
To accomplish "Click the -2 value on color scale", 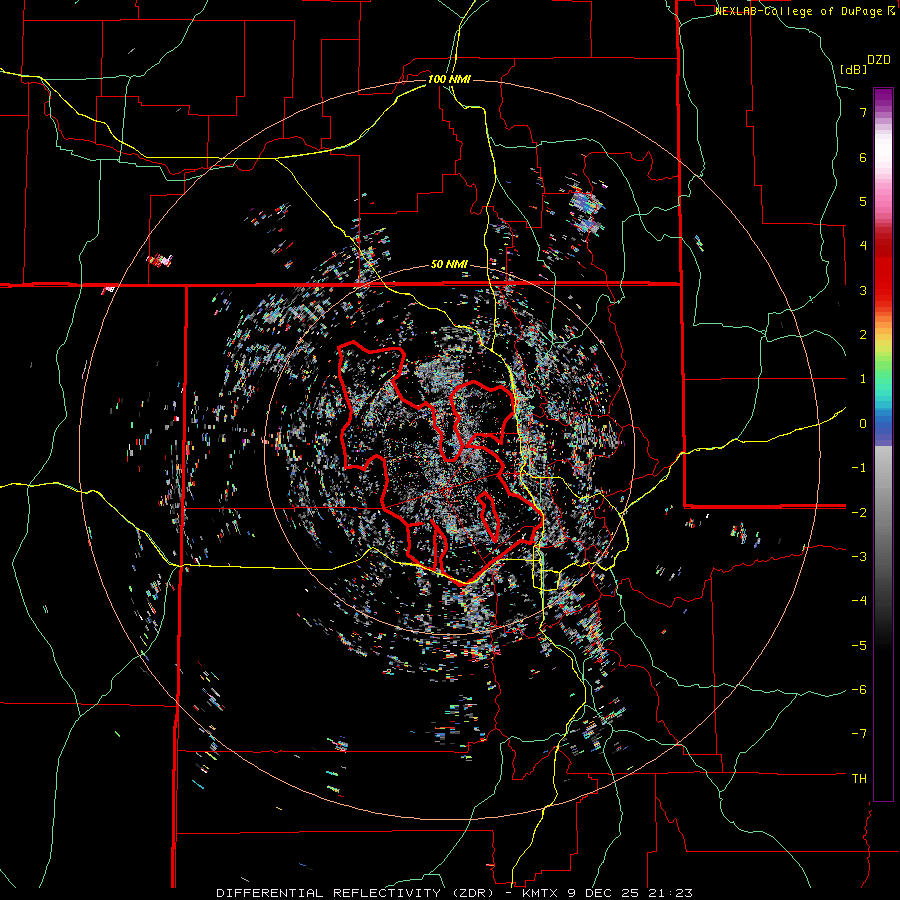I will point(859,512).
